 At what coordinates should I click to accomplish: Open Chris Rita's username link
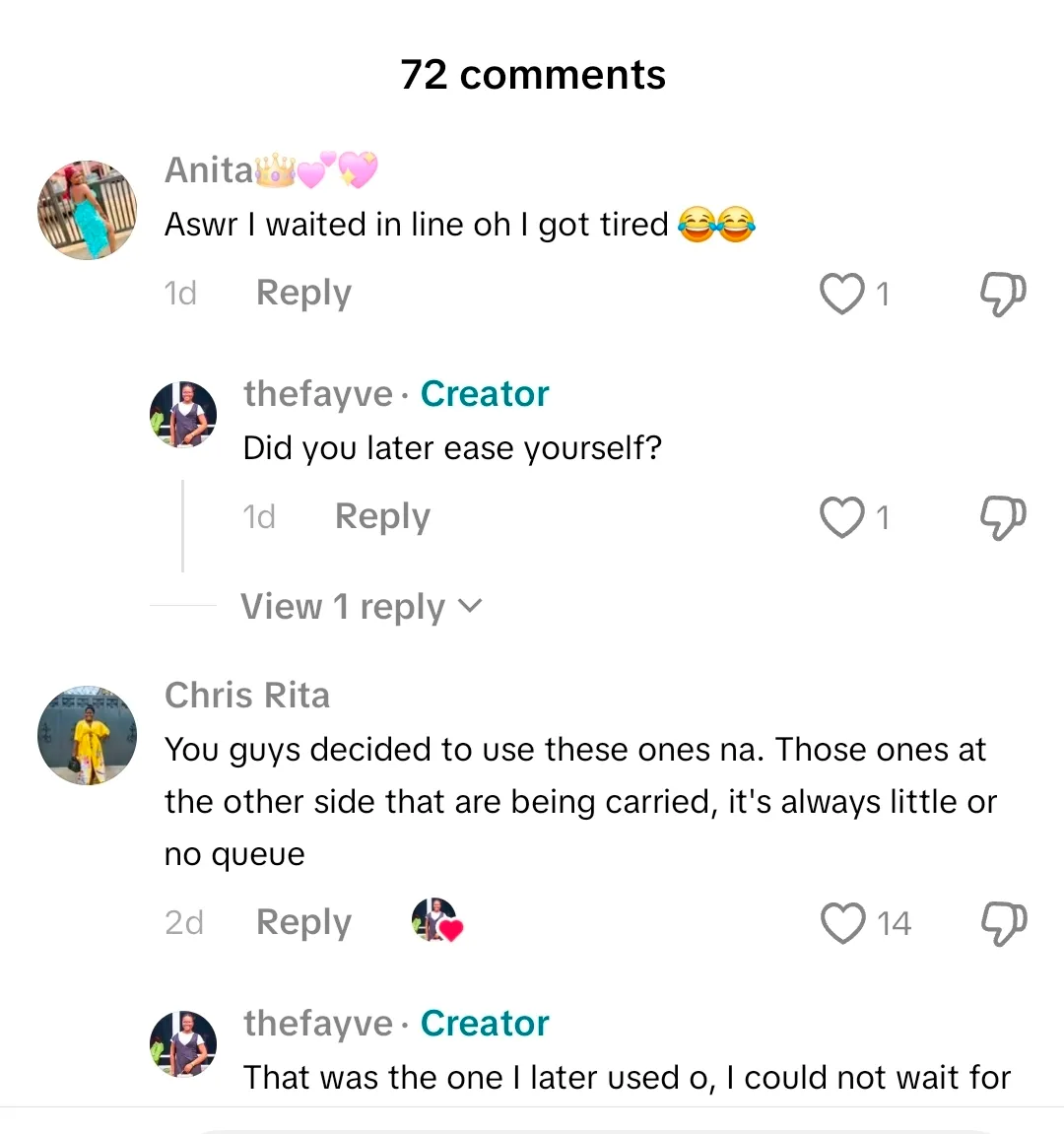pyautogui.click(x=247, y=696)
